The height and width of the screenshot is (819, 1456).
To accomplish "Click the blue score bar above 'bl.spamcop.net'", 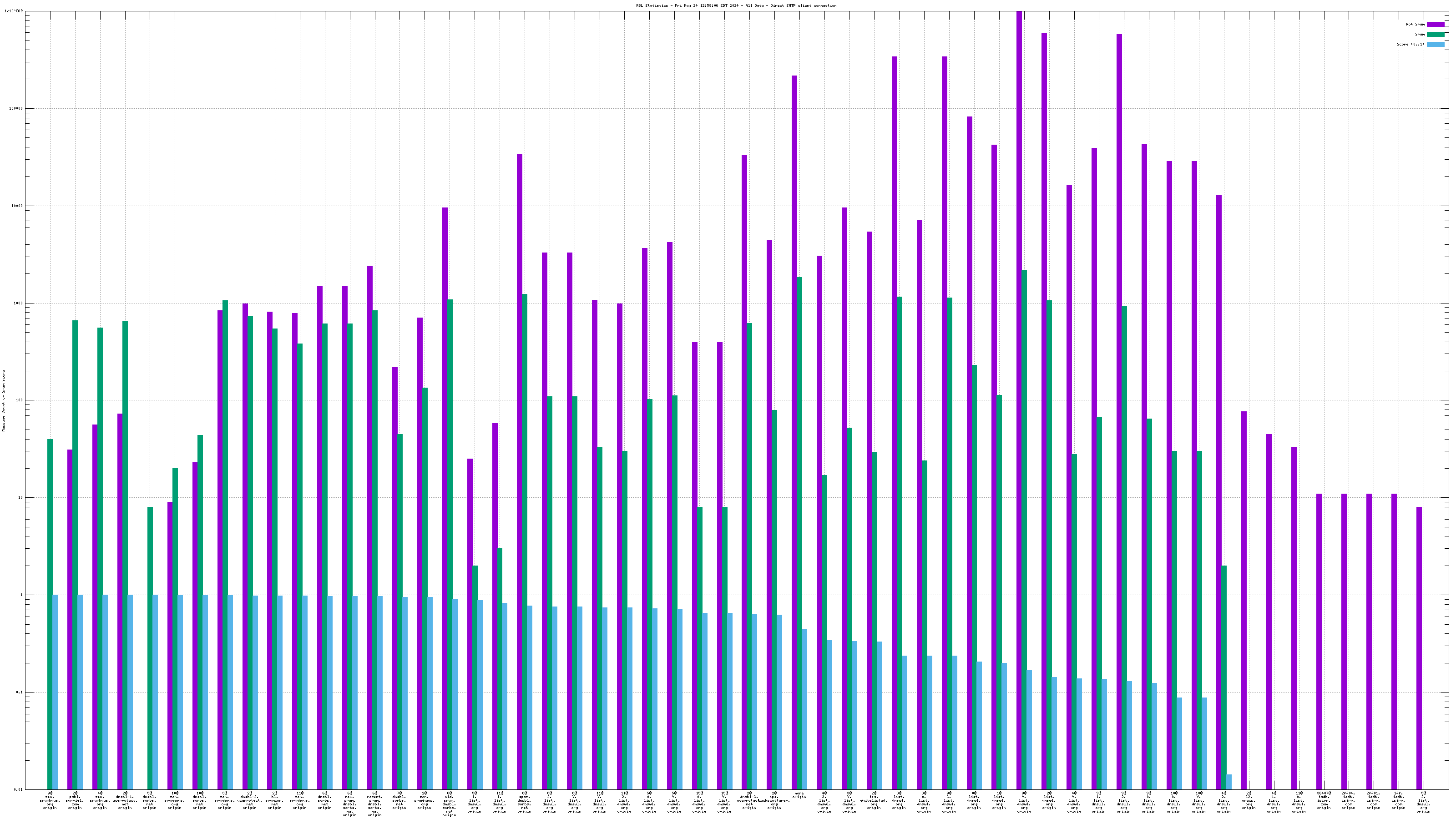I will pyautogui.click(x=280, y=693).
